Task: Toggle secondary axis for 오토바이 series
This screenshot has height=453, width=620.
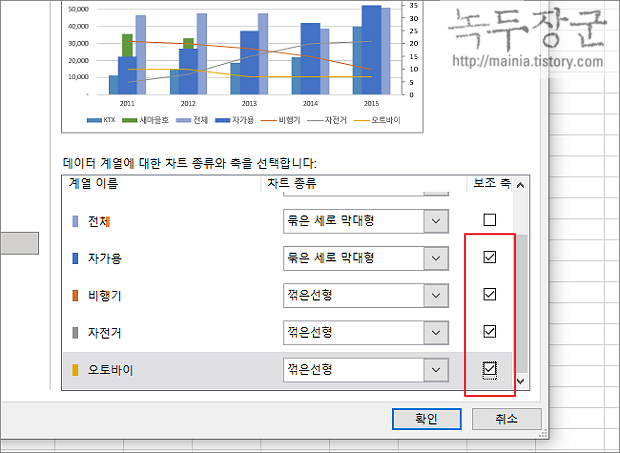Action: click(x=490, y=369)
